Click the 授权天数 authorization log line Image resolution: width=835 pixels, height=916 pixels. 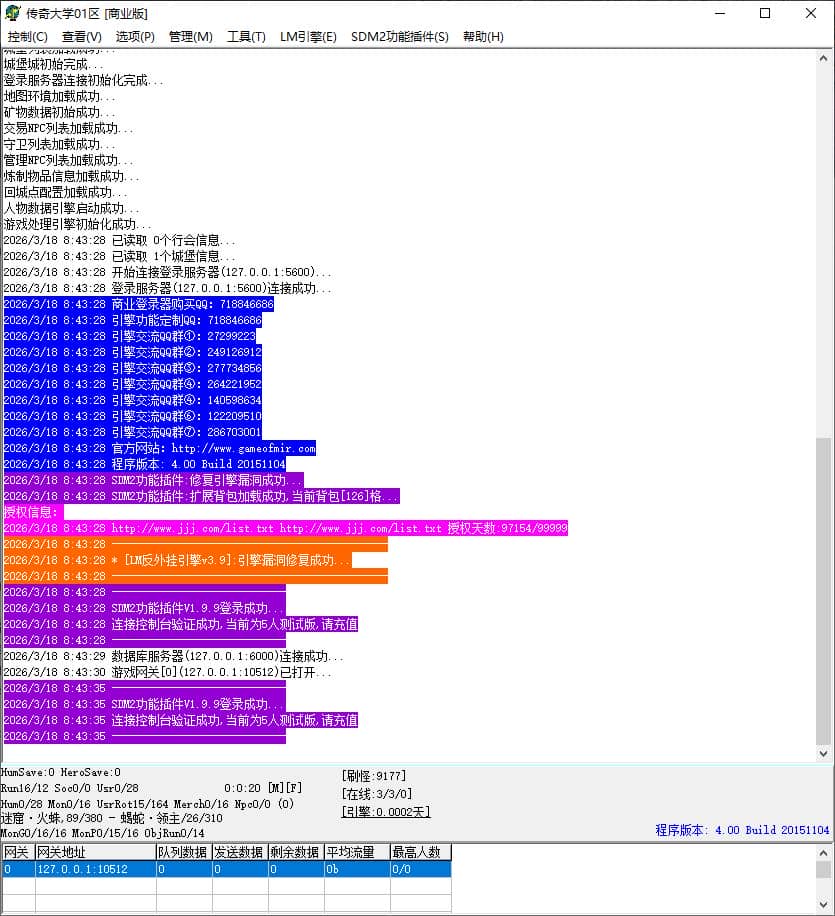pyautogui.click(x=286, y=529)
